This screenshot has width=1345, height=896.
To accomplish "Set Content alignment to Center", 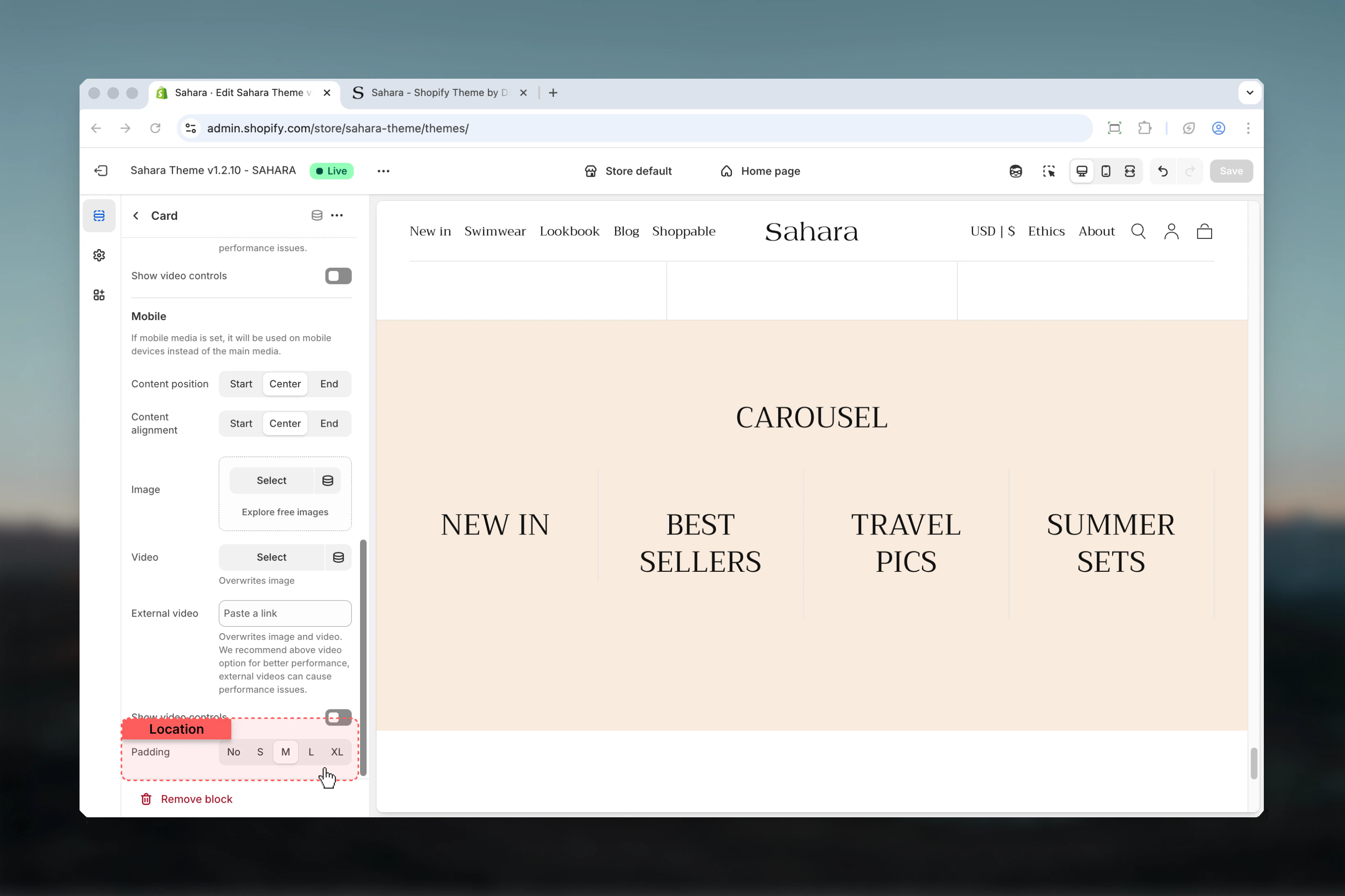I will [x=285, y=423].
